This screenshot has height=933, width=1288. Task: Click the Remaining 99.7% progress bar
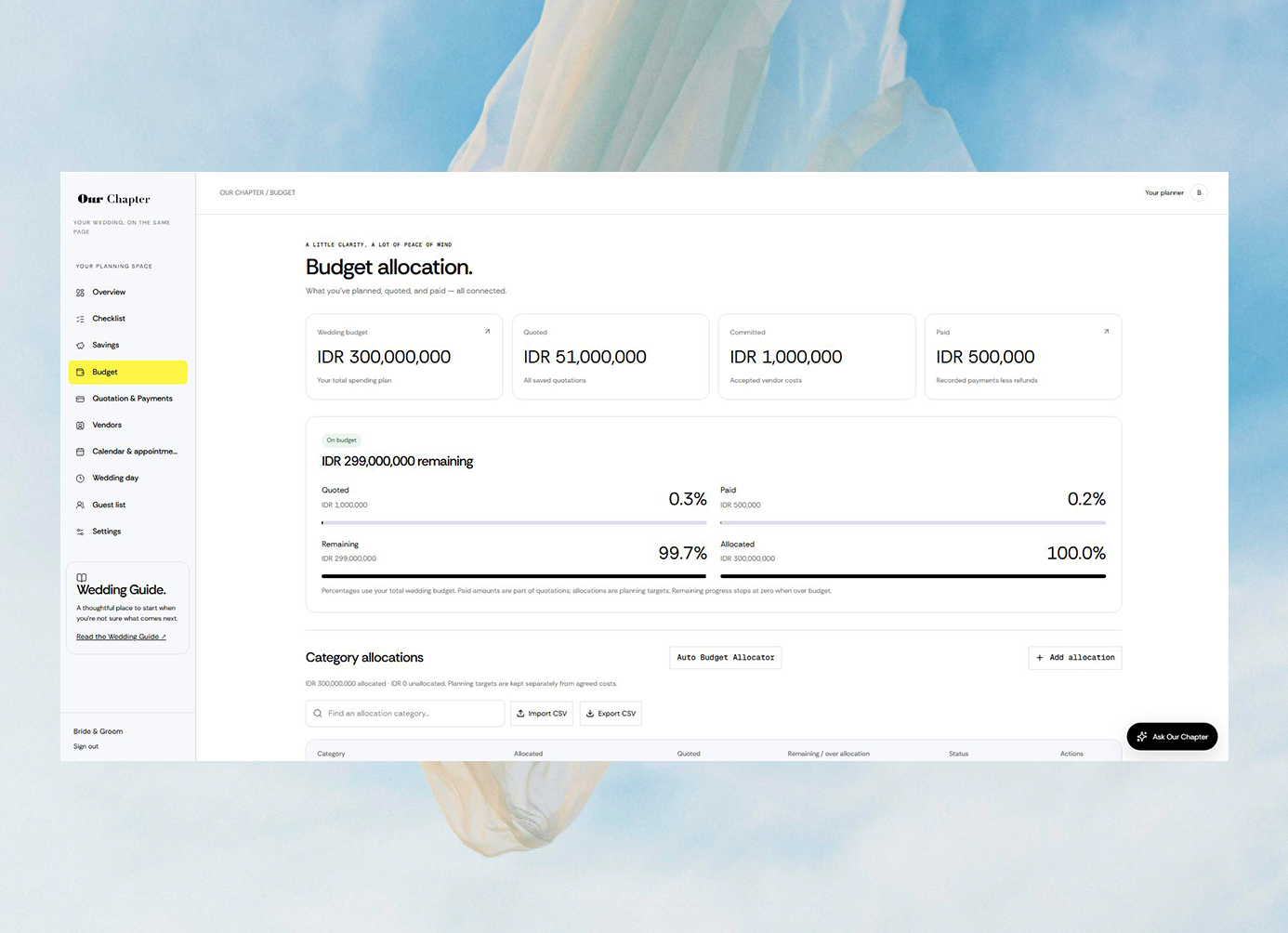514,576
